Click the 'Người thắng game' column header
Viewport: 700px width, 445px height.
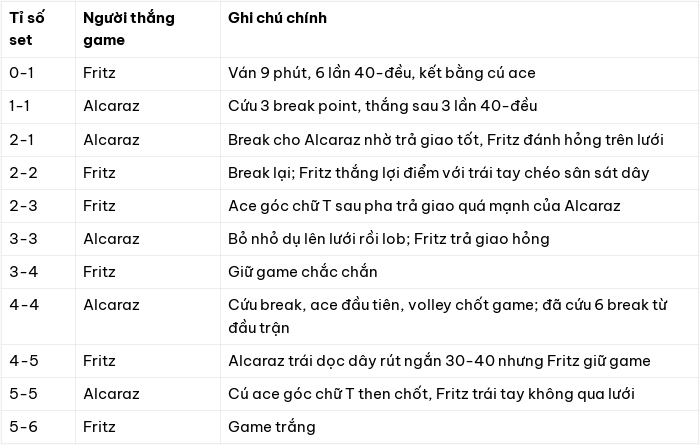point(129,29)
